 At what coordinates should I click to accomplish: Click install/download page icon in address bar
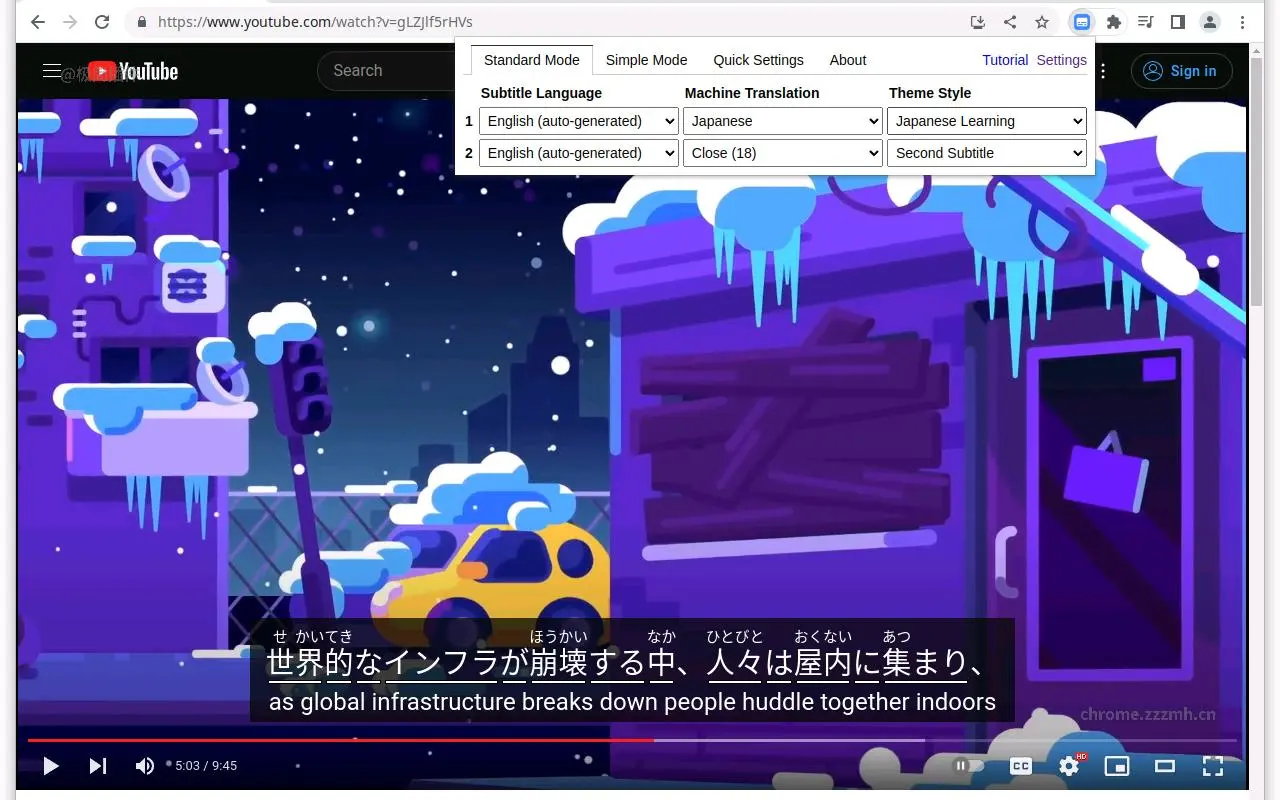tap(978, 22)
